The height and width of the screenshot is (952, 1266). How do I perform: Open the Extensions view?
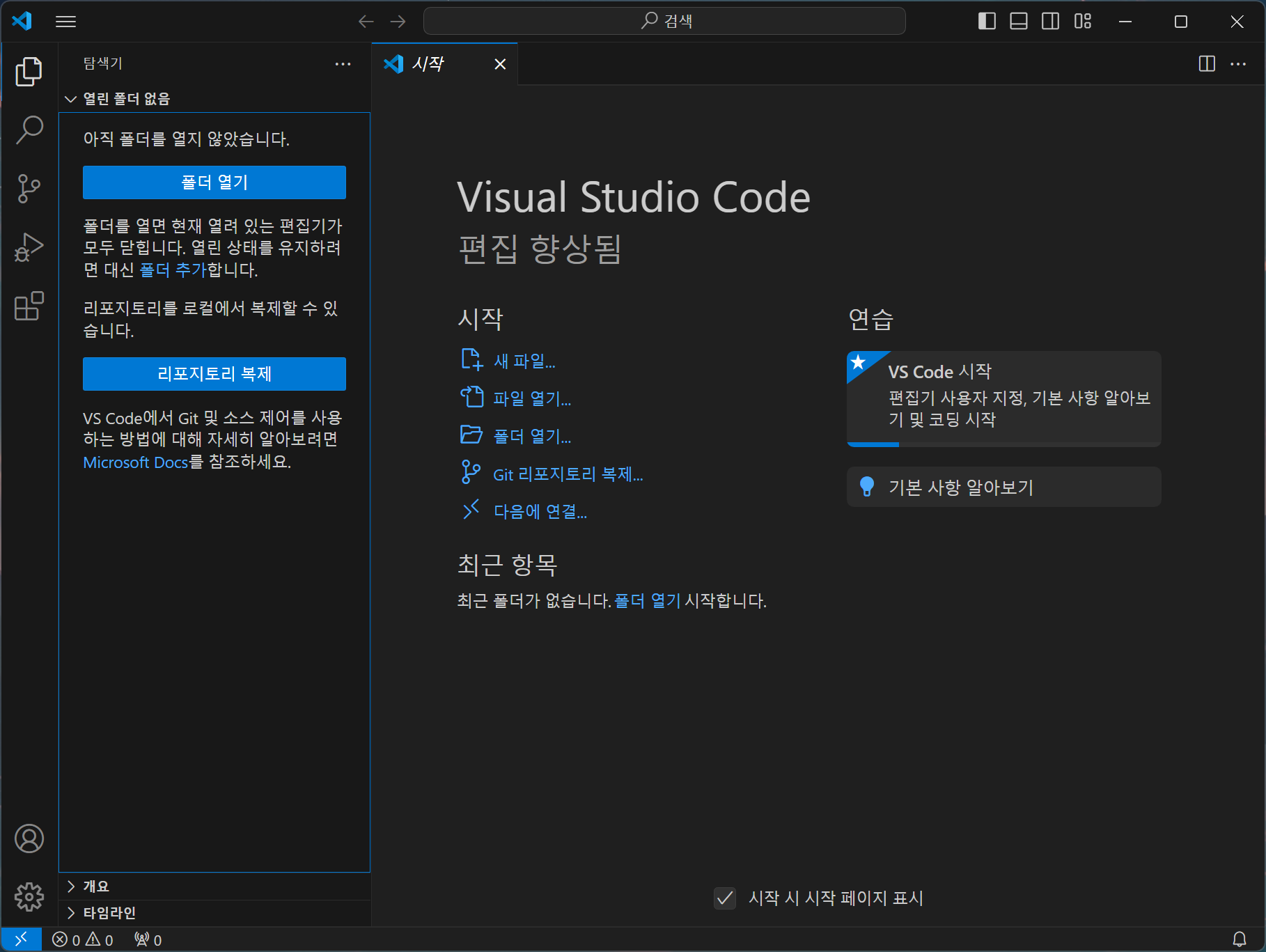coord(29,306)
